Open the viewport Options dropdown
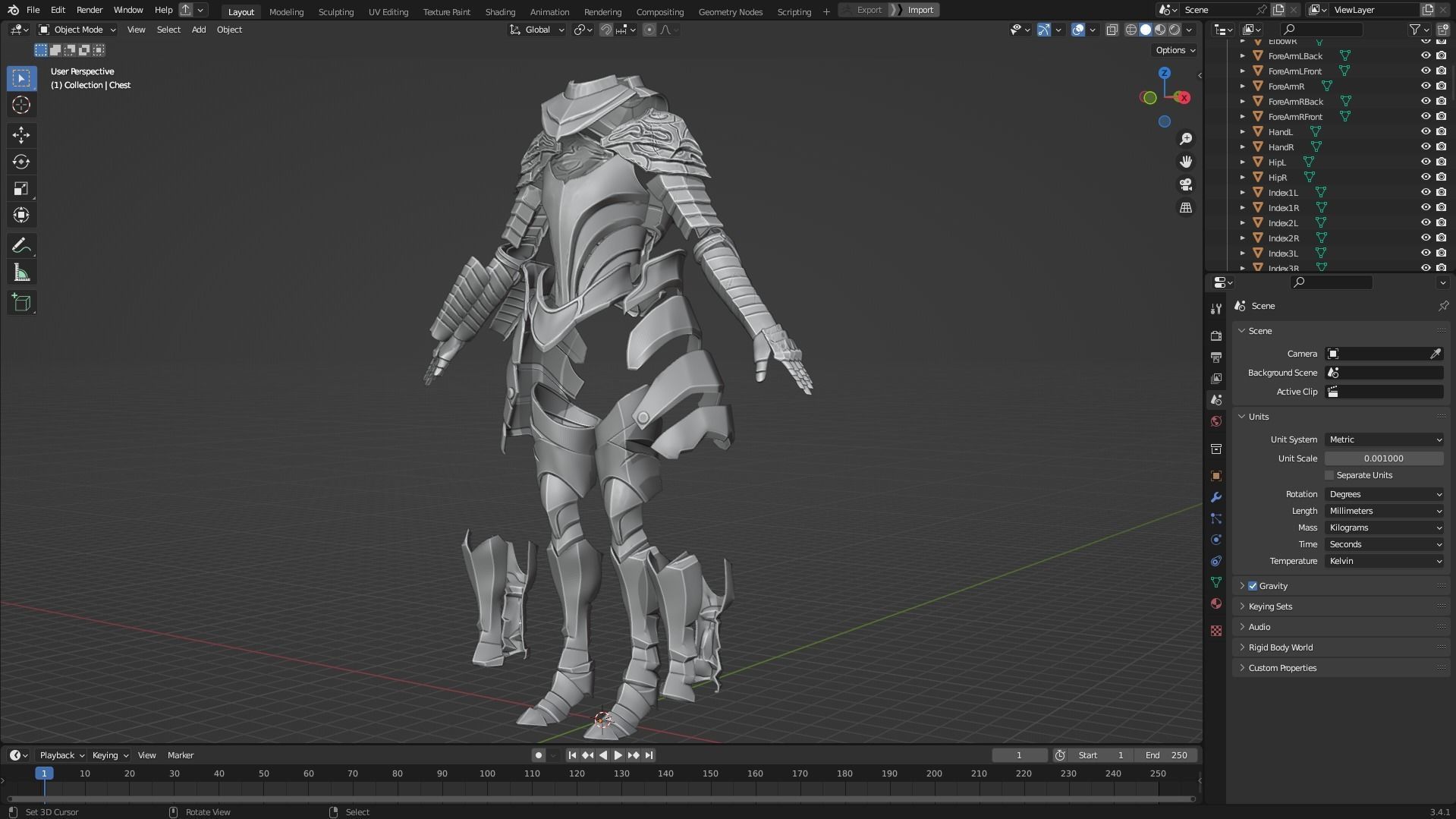Screen dimensions: 1456x819 point(1175,50)
